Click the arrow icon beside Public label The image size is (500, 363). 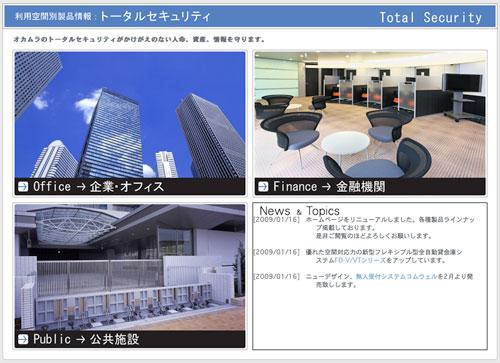tap(23, 339)
